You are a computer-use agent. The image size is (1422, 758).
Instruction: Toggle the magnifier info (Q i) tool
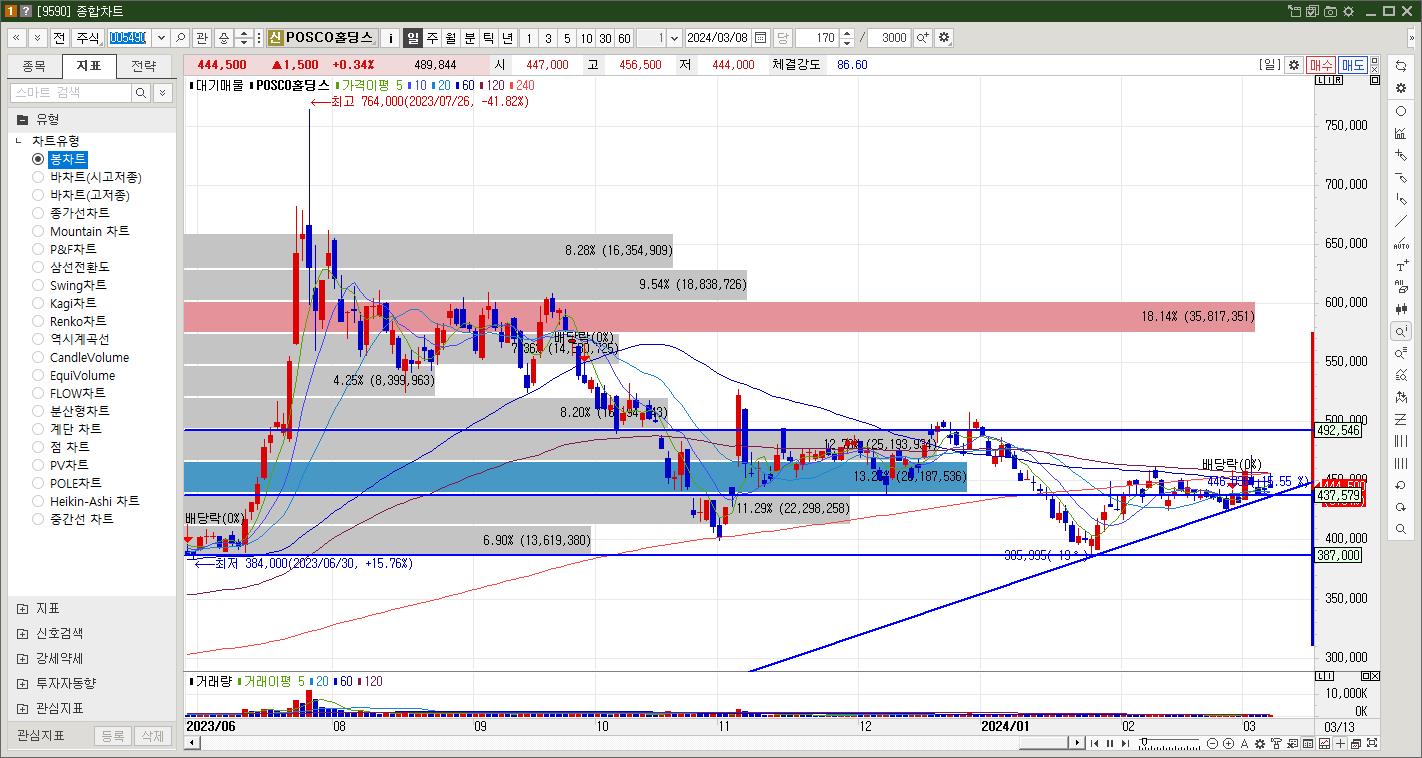click(x=1401, y=331)
